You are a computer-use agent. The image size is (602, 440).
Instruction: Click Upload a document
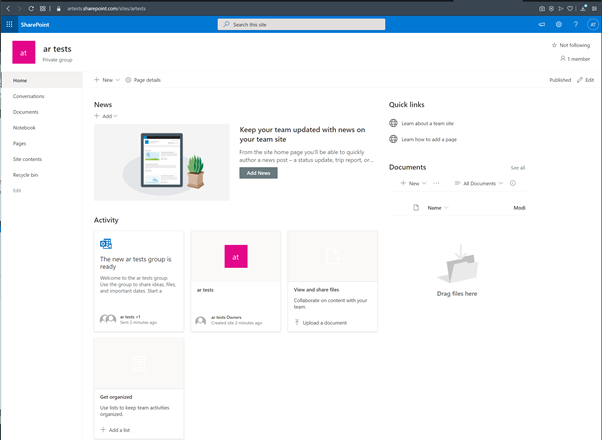(321, 323)
